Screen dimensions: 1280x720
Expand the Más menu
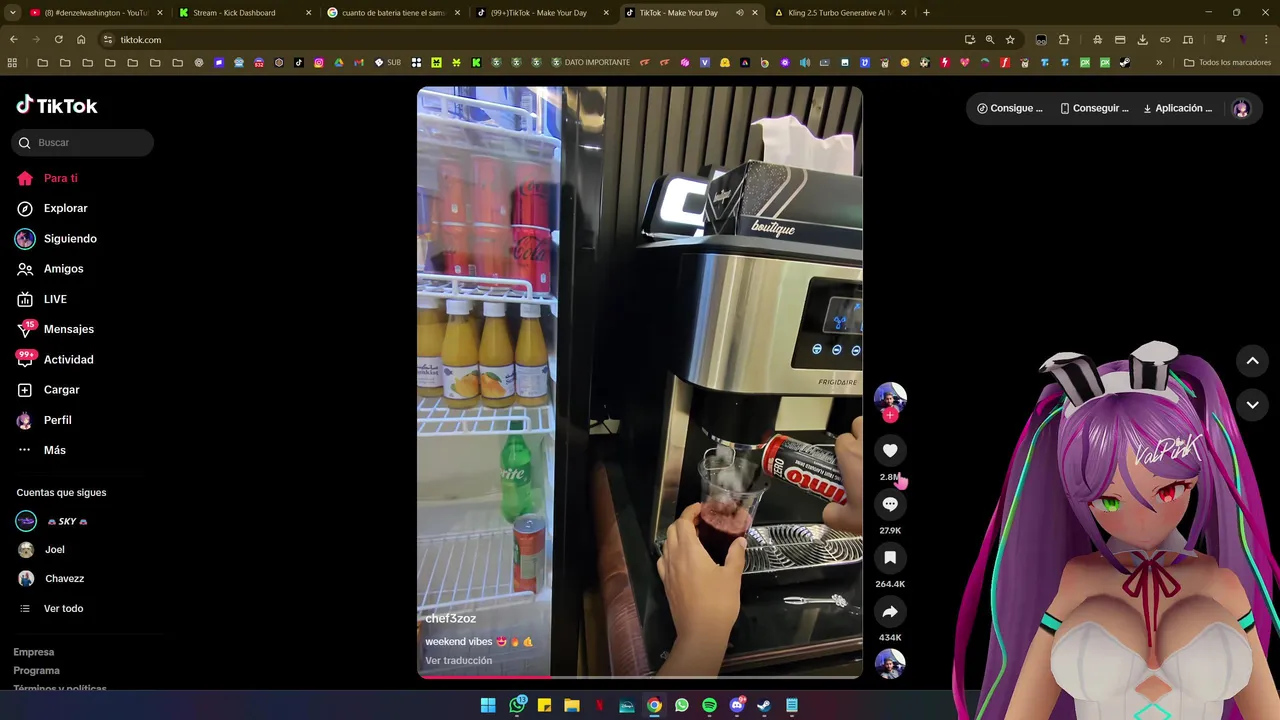pos(54,450)
